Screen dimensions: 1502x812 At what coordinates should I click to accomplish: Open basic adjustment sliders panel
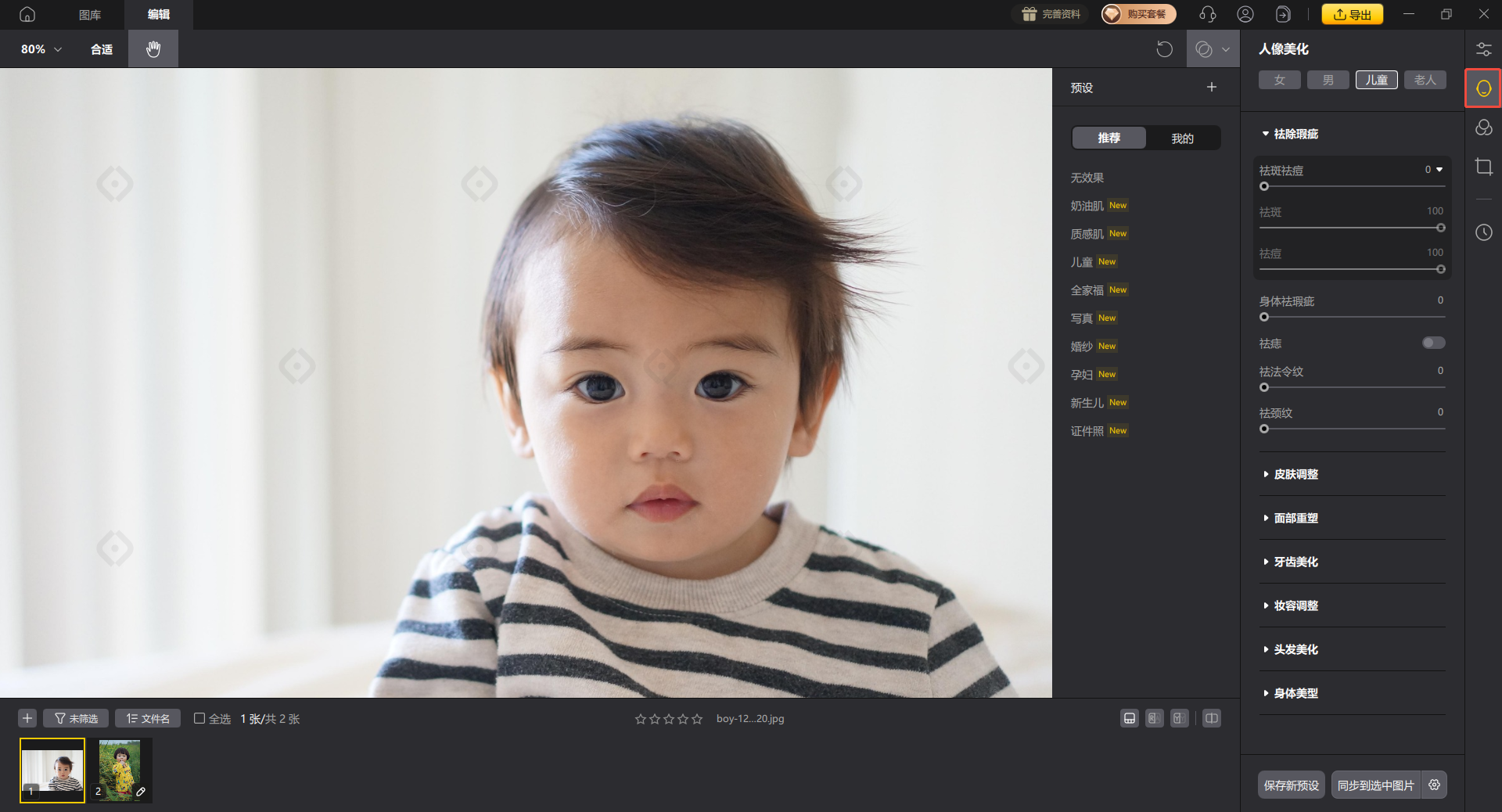coord(1483,49)
